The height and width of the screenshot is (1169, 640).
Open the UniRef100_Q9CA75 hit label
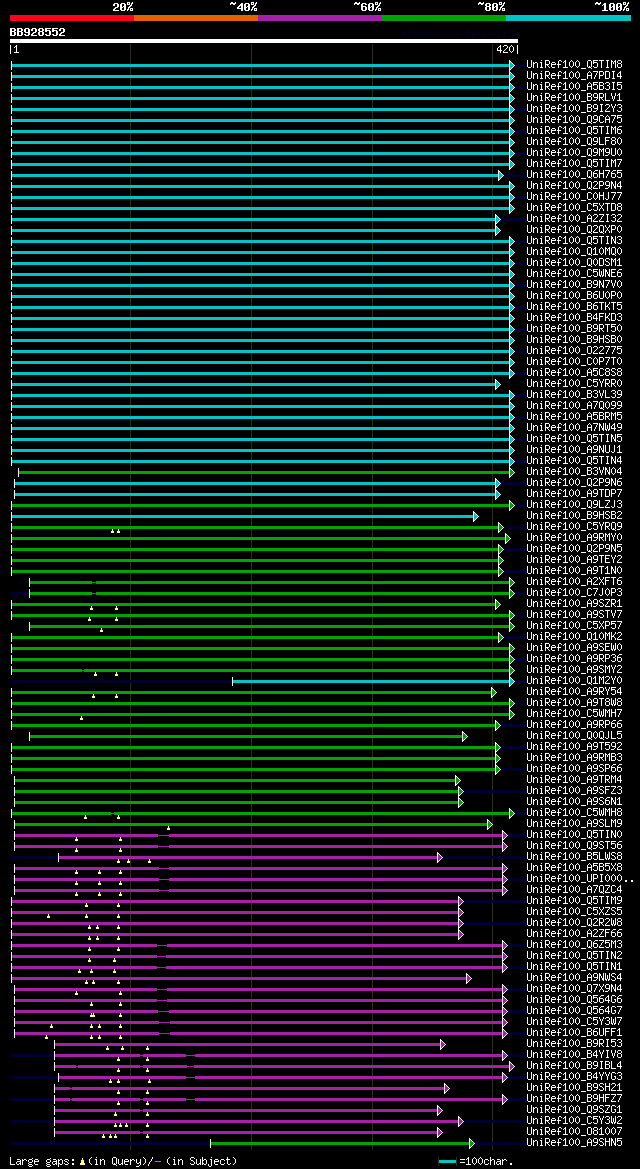(x=574, y=119)
